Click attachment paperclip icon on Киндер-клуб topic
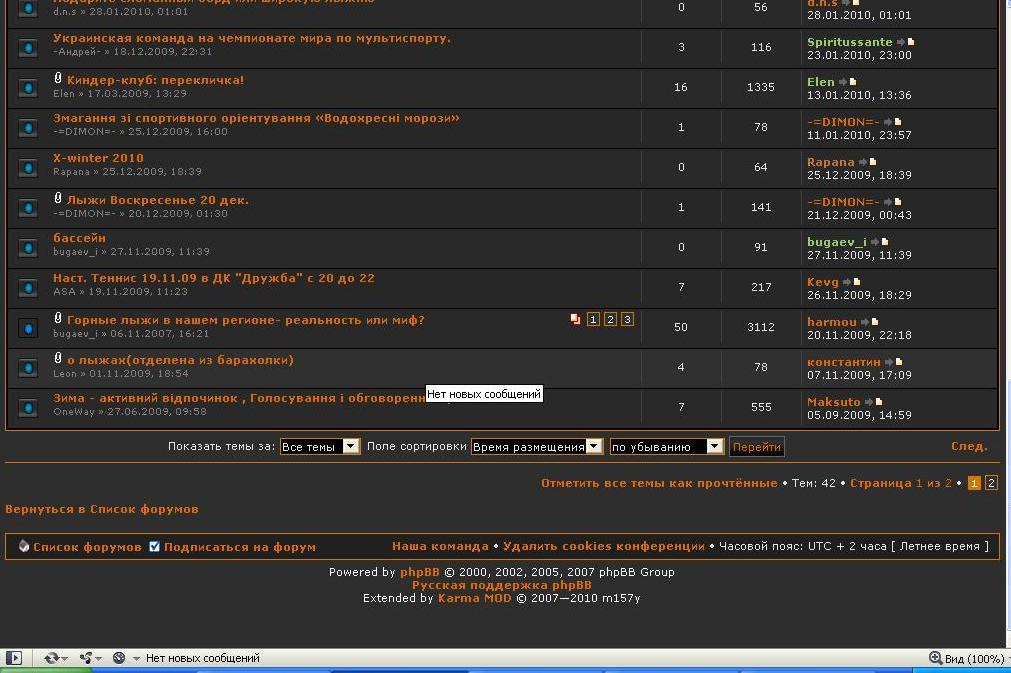 coord(58,79)
